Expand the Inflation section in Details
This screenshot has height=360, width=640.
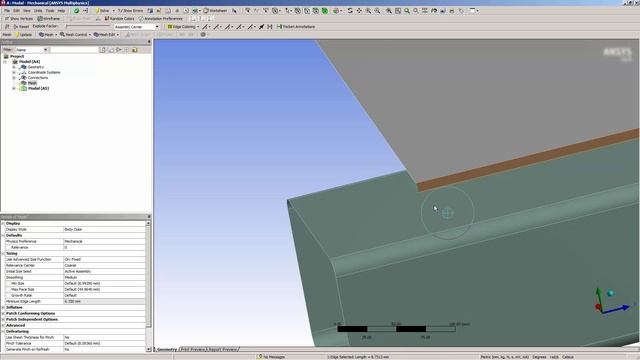click(x=3, y=307)
